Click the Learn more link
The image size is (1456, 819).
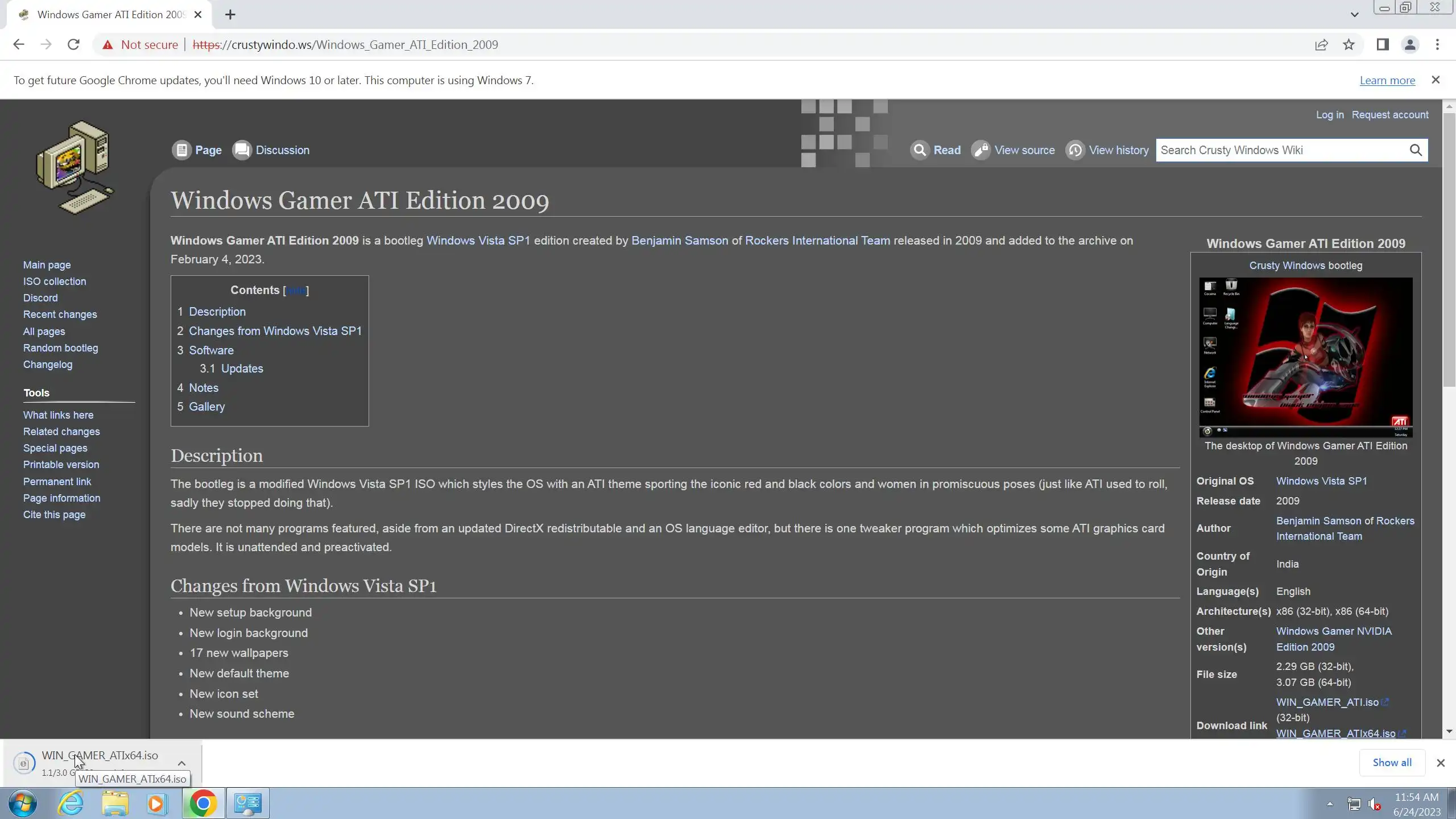pos(1387,80)
